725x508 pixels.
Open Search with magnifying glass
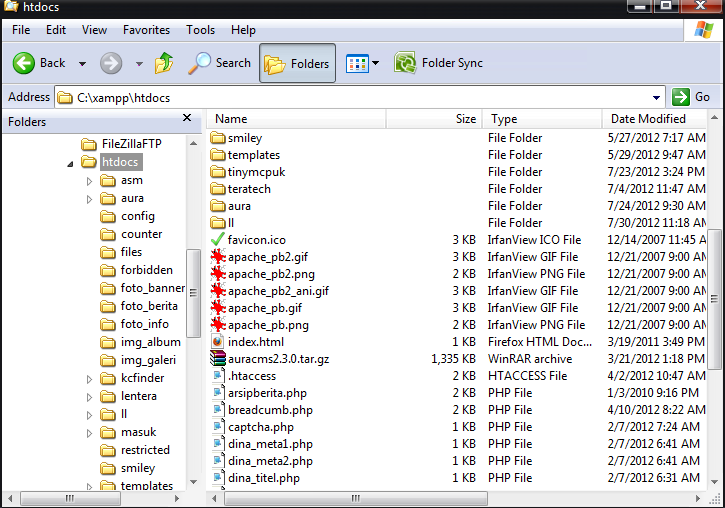pyautogui.click(x=219, y=63)
